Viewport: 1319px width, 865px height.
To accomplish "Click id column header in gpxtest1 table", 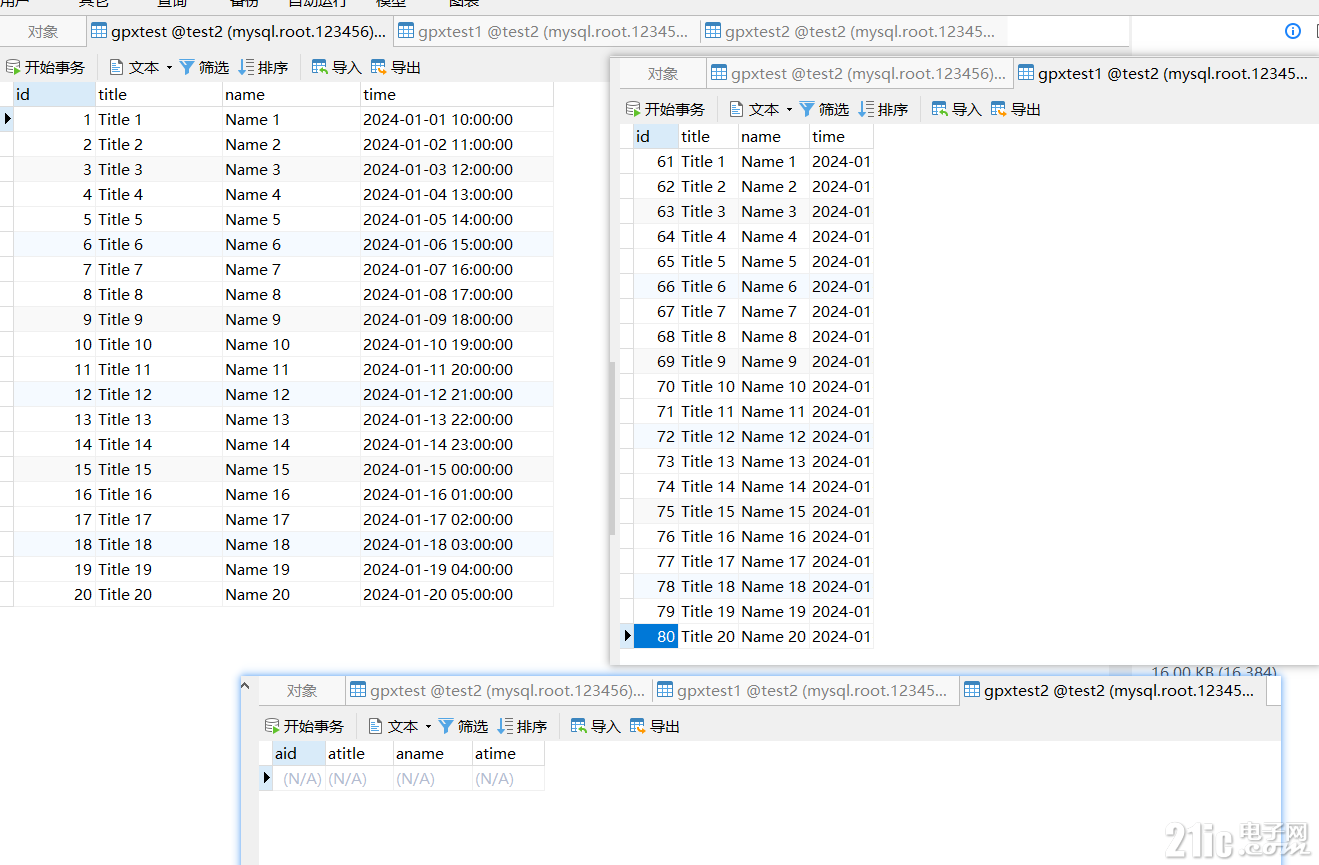I will [655, 136].
